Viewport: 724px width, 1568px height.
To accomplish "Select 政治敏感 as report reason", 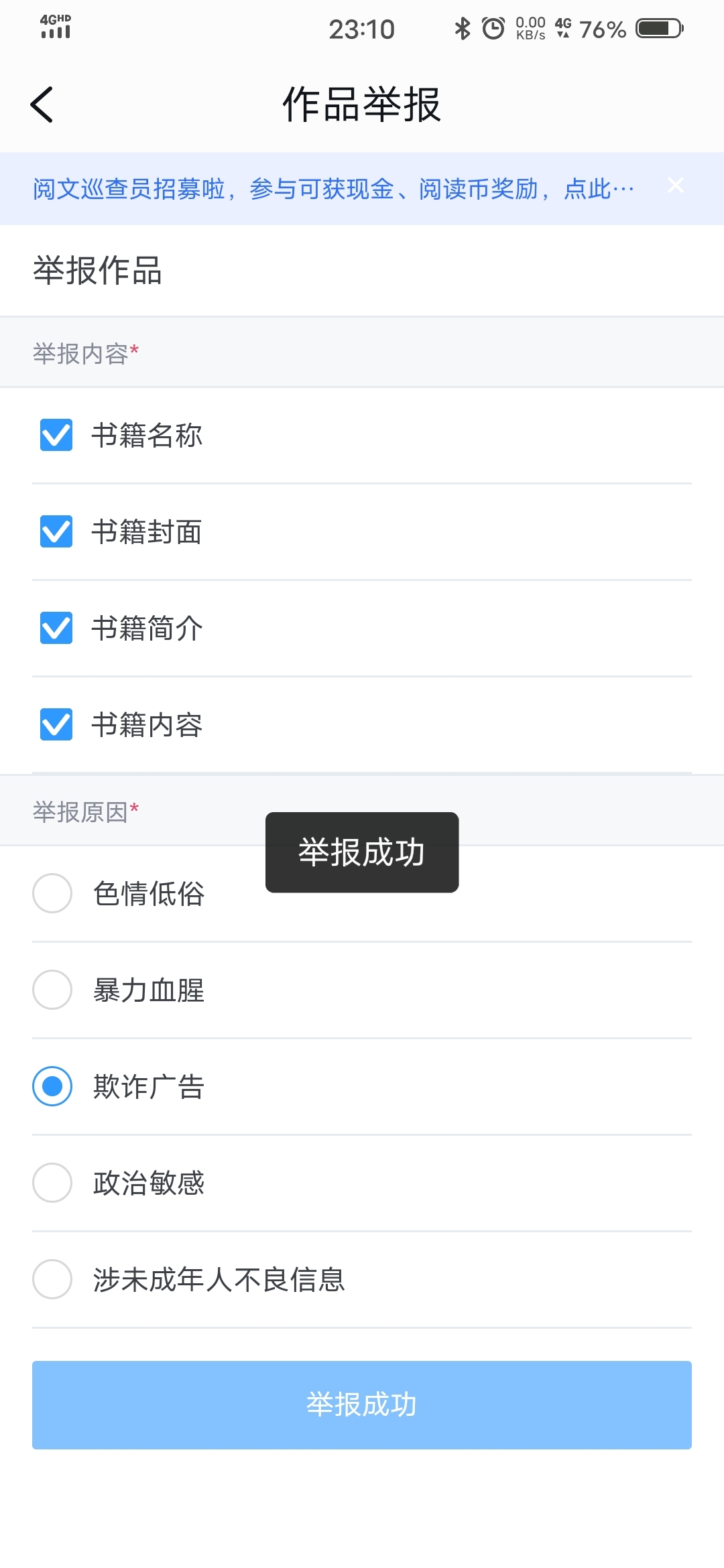I will (x=52, y=1183).
